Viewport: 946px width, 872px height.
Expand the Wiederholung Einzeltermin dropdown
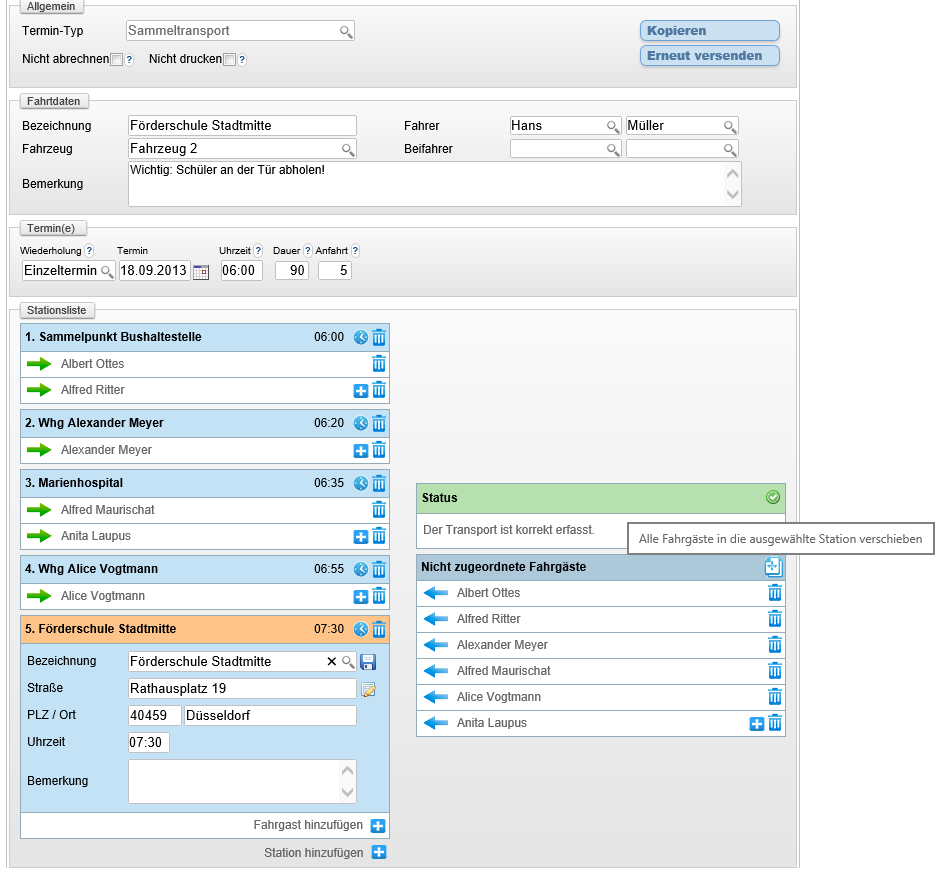pyautogui.click(x=105, y=272)
